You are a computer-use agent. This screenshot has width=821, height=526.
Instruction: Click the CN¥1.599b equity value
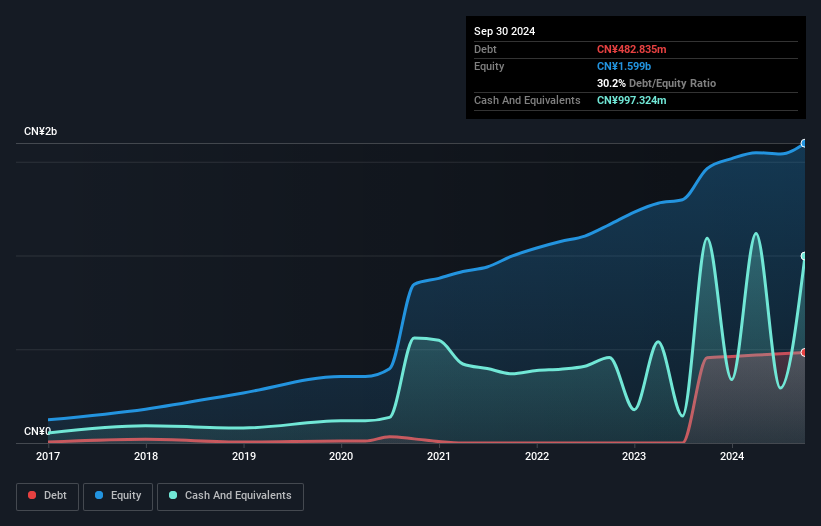click(624, 66)
